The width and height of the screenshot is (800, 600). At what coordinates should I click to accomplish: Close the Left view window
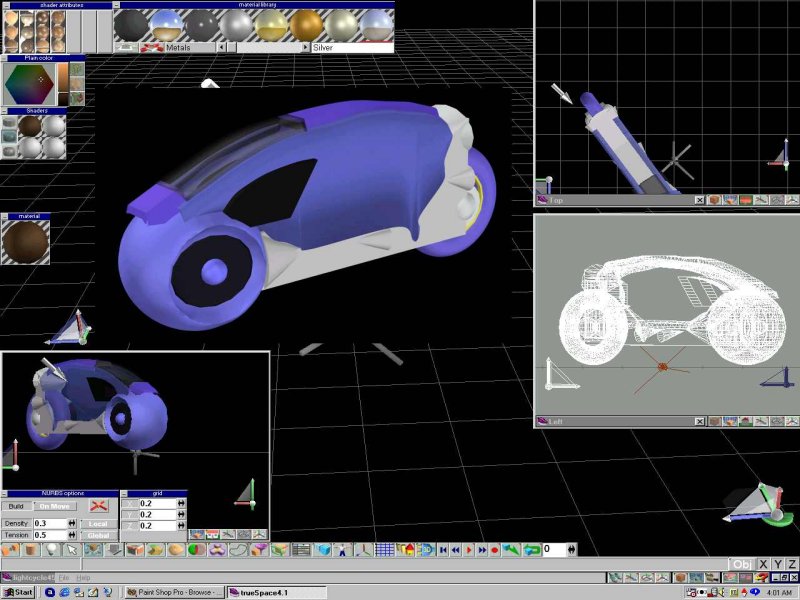pyautogui.click(x=699, y=421)
